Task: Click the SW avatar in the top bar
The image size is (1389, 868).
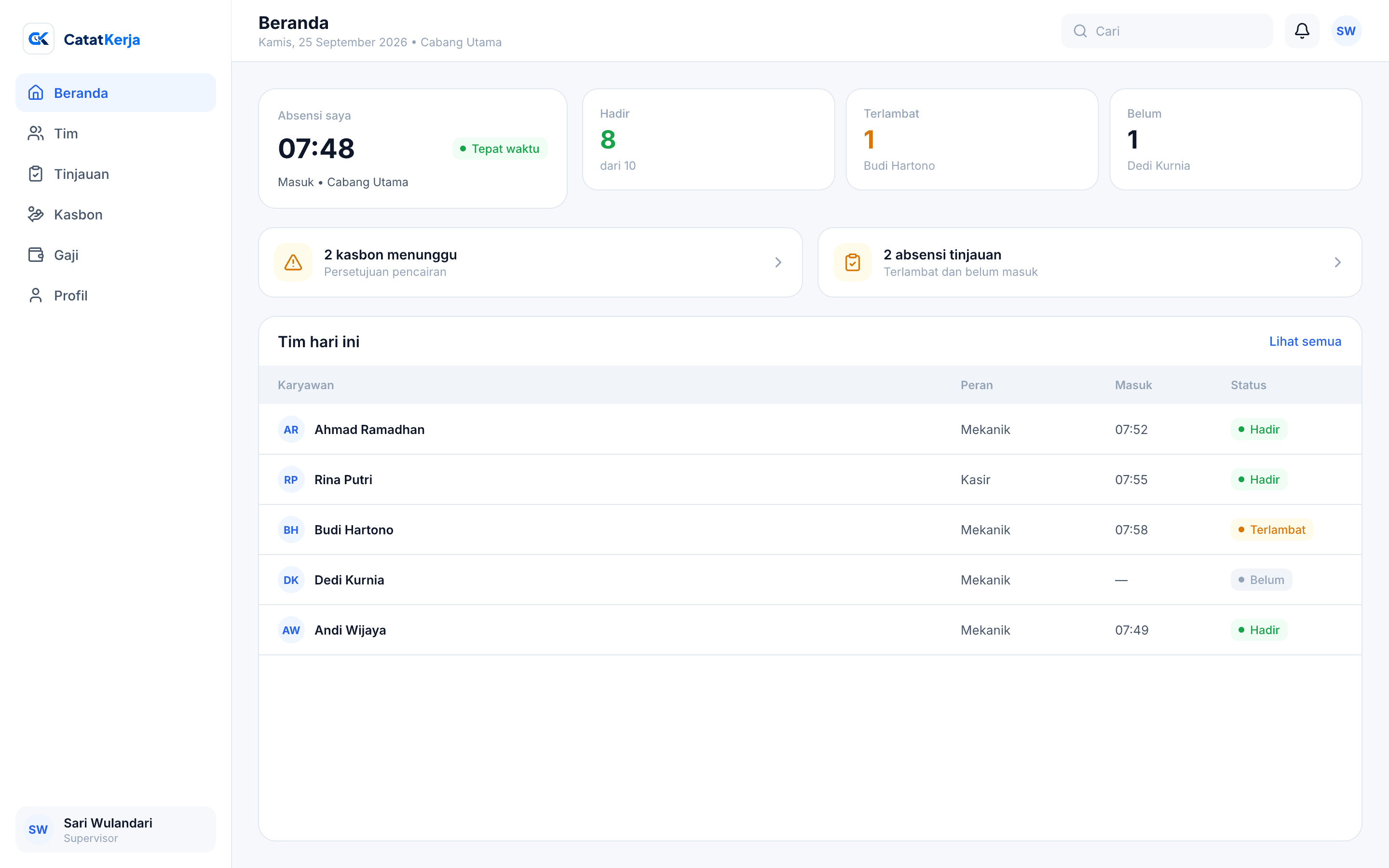Action: pos(1346,31)
